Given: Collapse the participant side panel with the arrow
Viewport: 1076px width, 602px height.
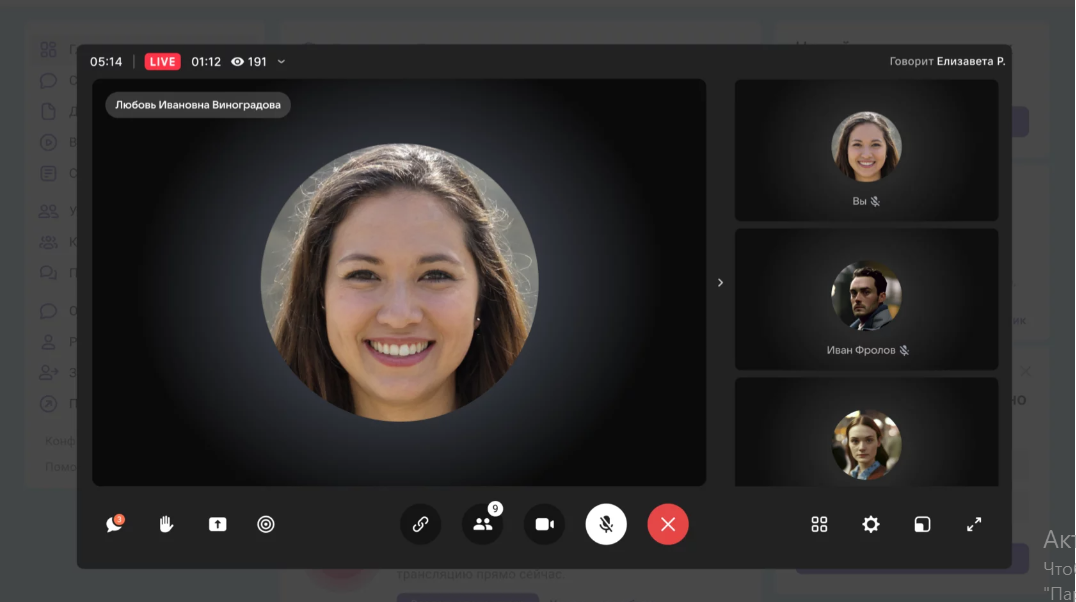Looking at the screenshot, I should click(721, 283).
